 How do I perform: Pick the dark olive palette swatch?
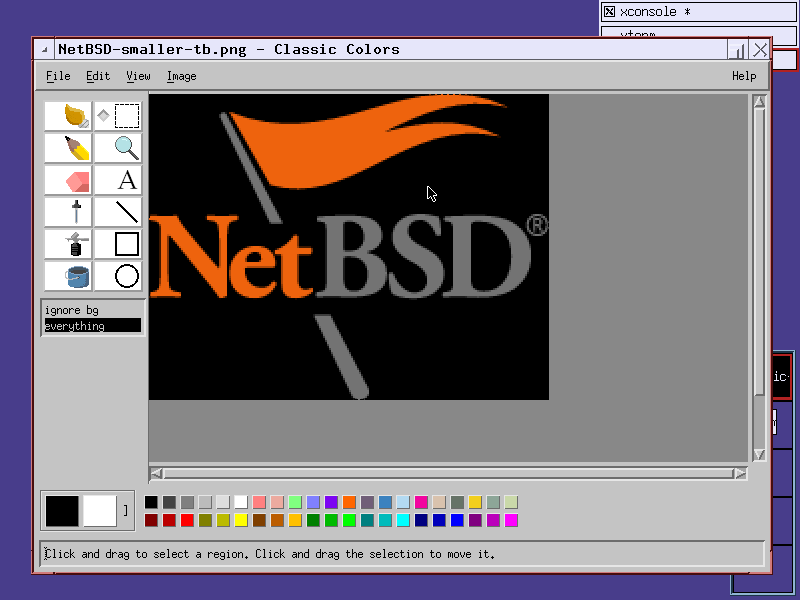click(x=205, y=520)
